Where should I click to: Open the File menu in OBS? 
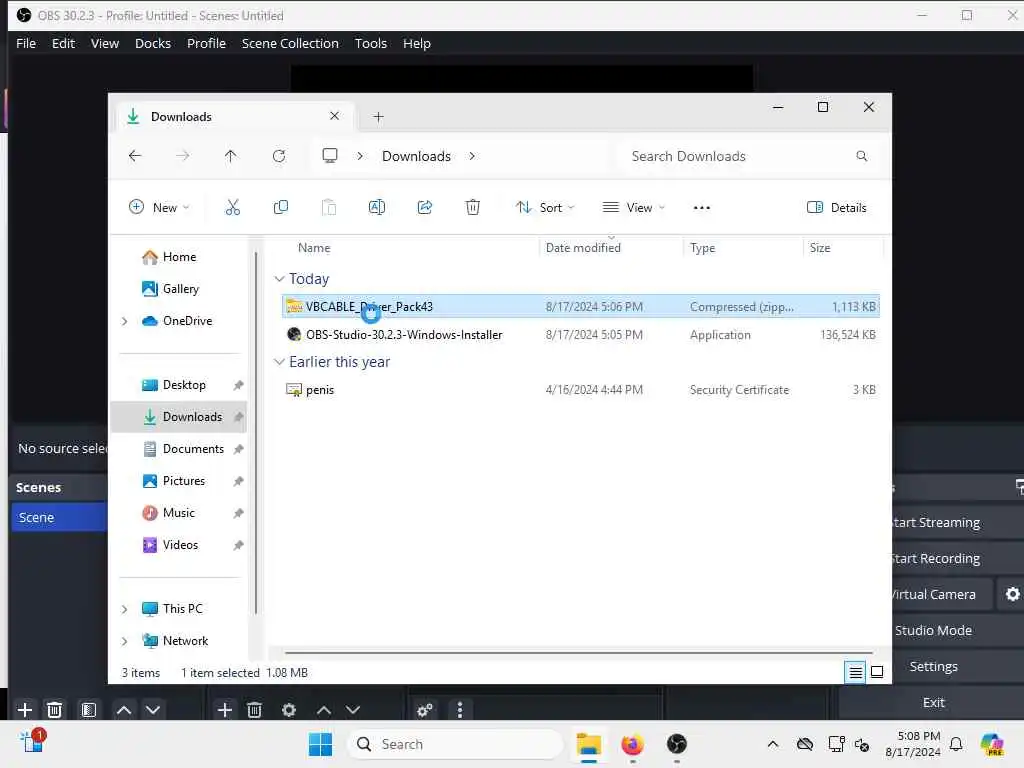coord(26,44)
